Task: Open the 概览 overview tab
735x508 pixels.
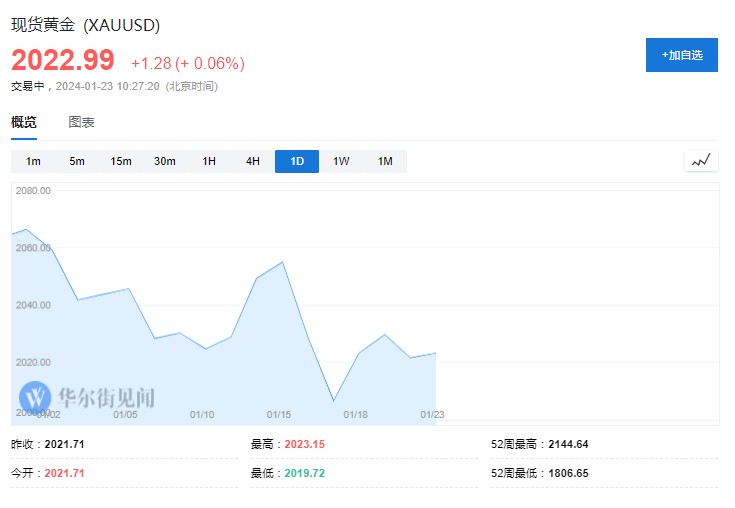Action: tap(24, 122)
